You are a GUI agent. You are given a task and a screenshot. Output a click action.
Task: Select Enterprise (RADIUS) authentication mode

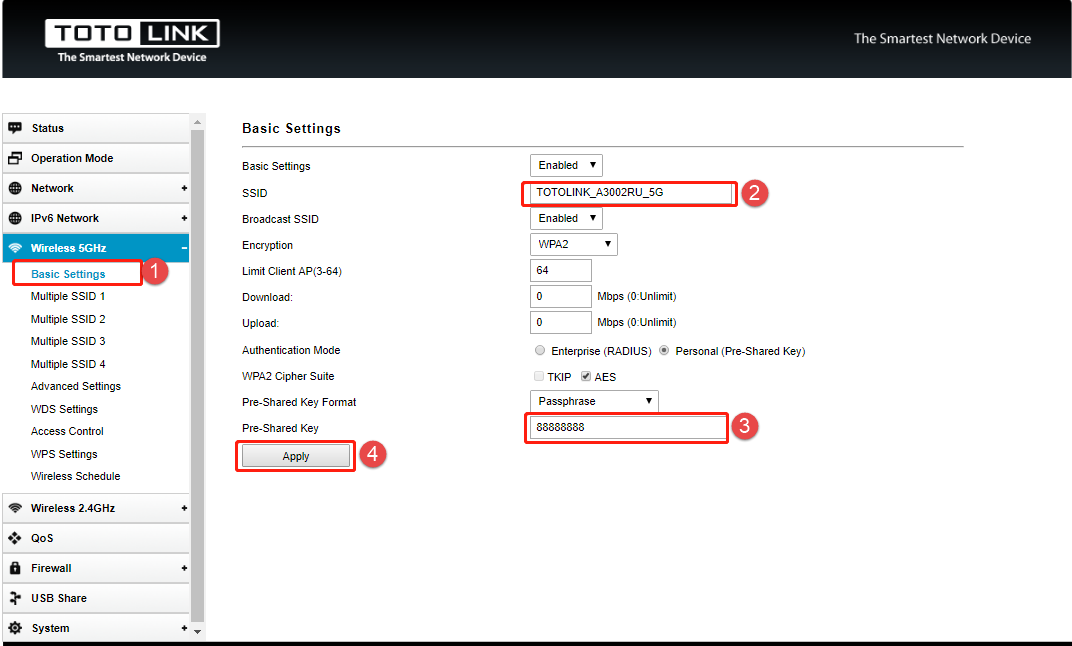click(x=541, y=351)
